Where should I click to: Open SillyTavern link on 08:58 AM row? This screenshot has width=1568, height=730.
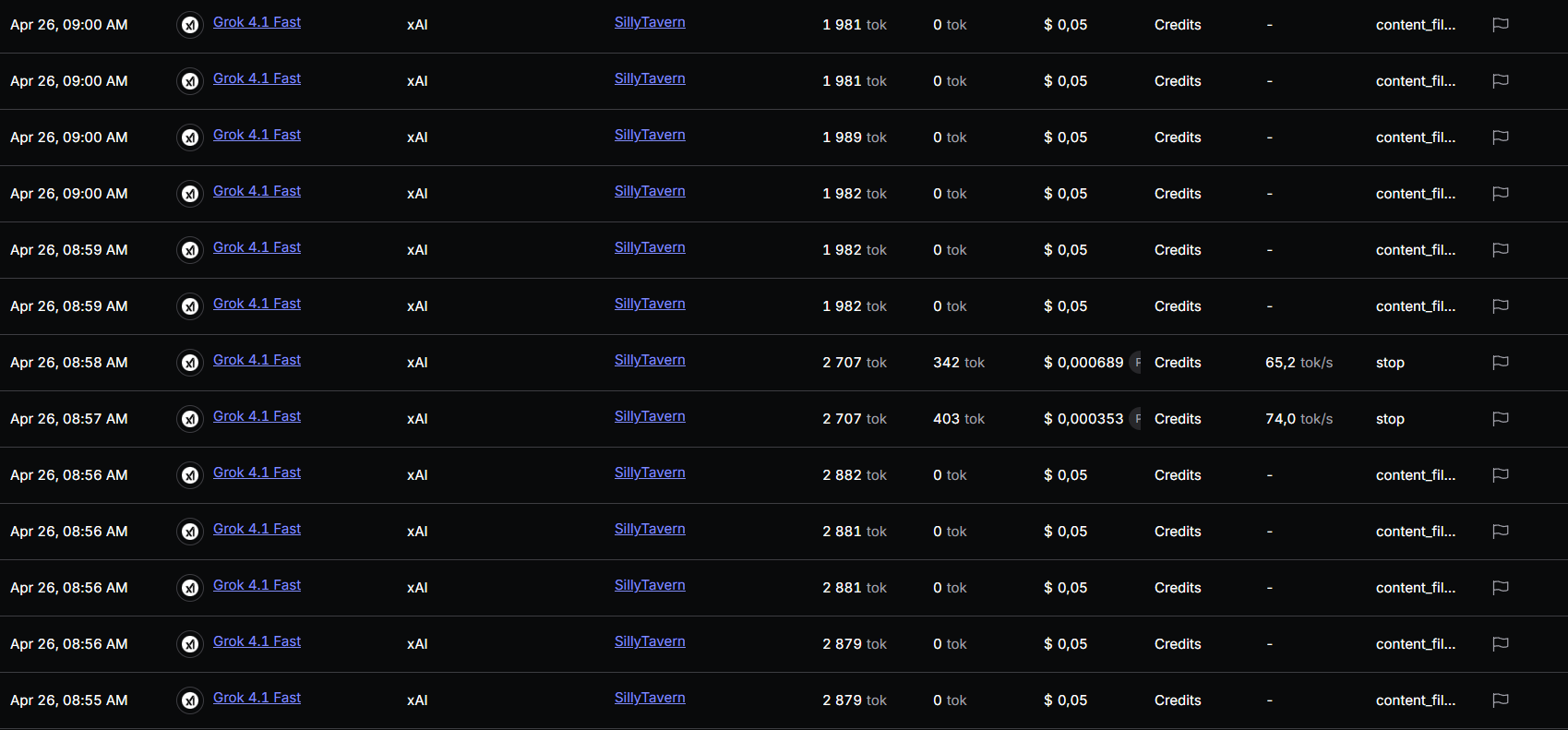pyautogui.click(x=650, y=360)
